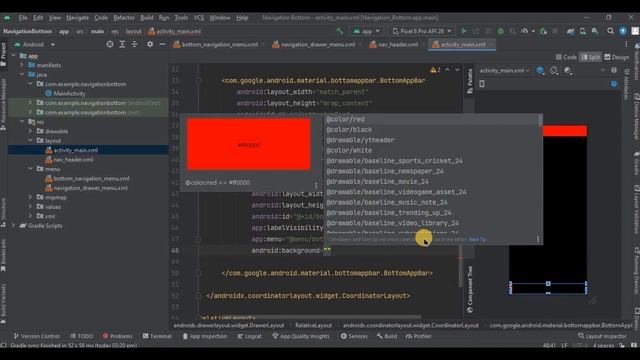Open the Services tool window
This screenshot has width=640, height=360.
354,336
